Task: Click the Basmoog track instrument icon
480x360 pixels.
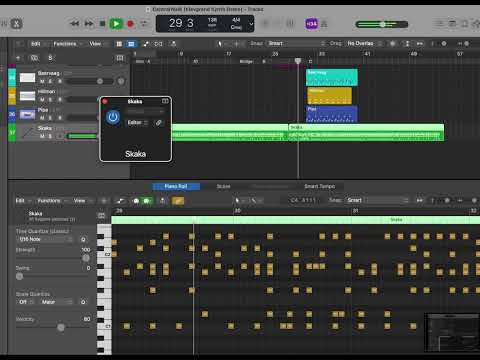Action: click(x=27, y=78)
